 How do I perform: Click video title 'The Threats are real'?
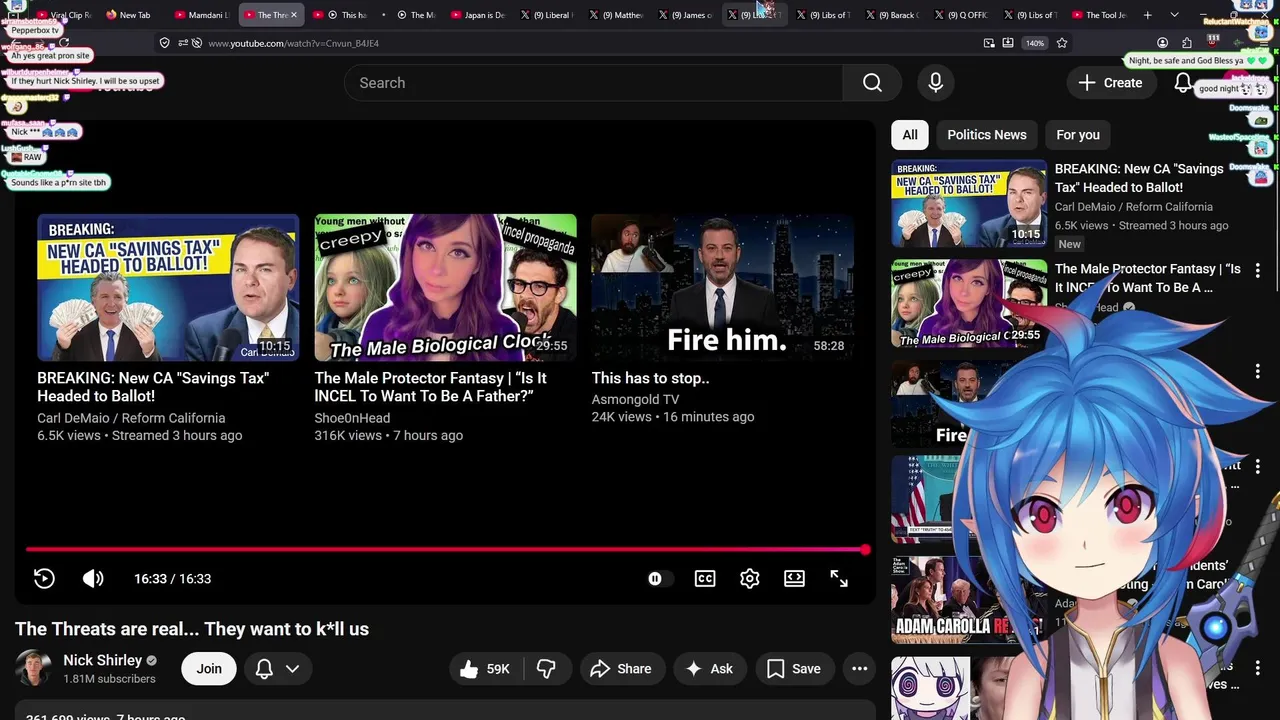pyautogui.click(x=192, y=629)
